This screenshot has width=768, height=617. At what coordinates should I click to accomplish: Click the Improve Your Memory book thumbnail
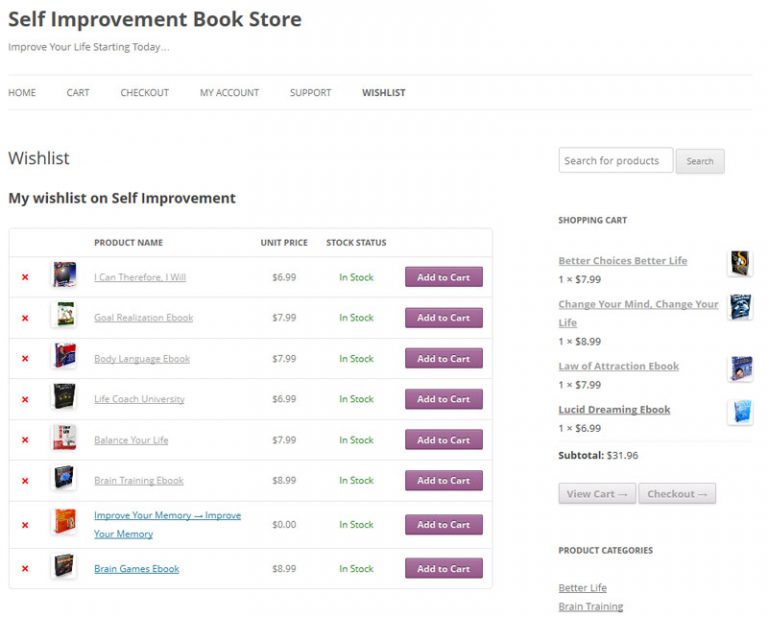pos(65,521)
